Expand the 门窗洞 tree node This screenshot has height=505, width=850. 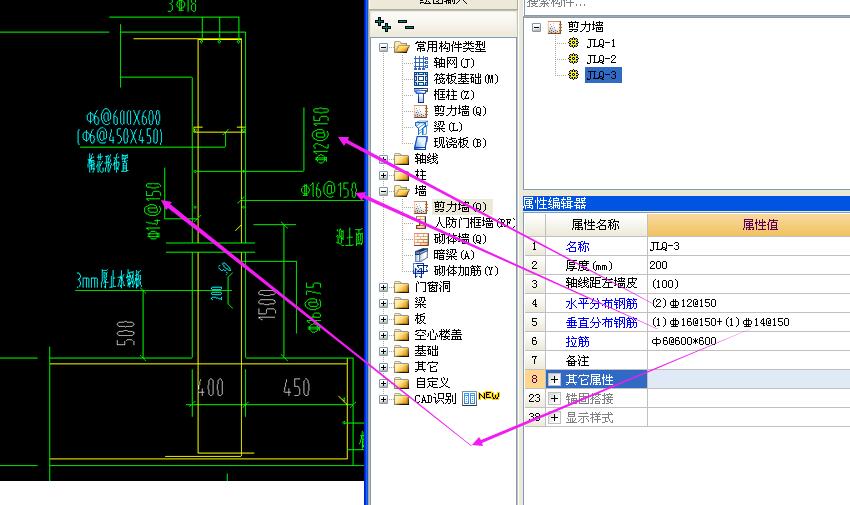pos(383,287)
